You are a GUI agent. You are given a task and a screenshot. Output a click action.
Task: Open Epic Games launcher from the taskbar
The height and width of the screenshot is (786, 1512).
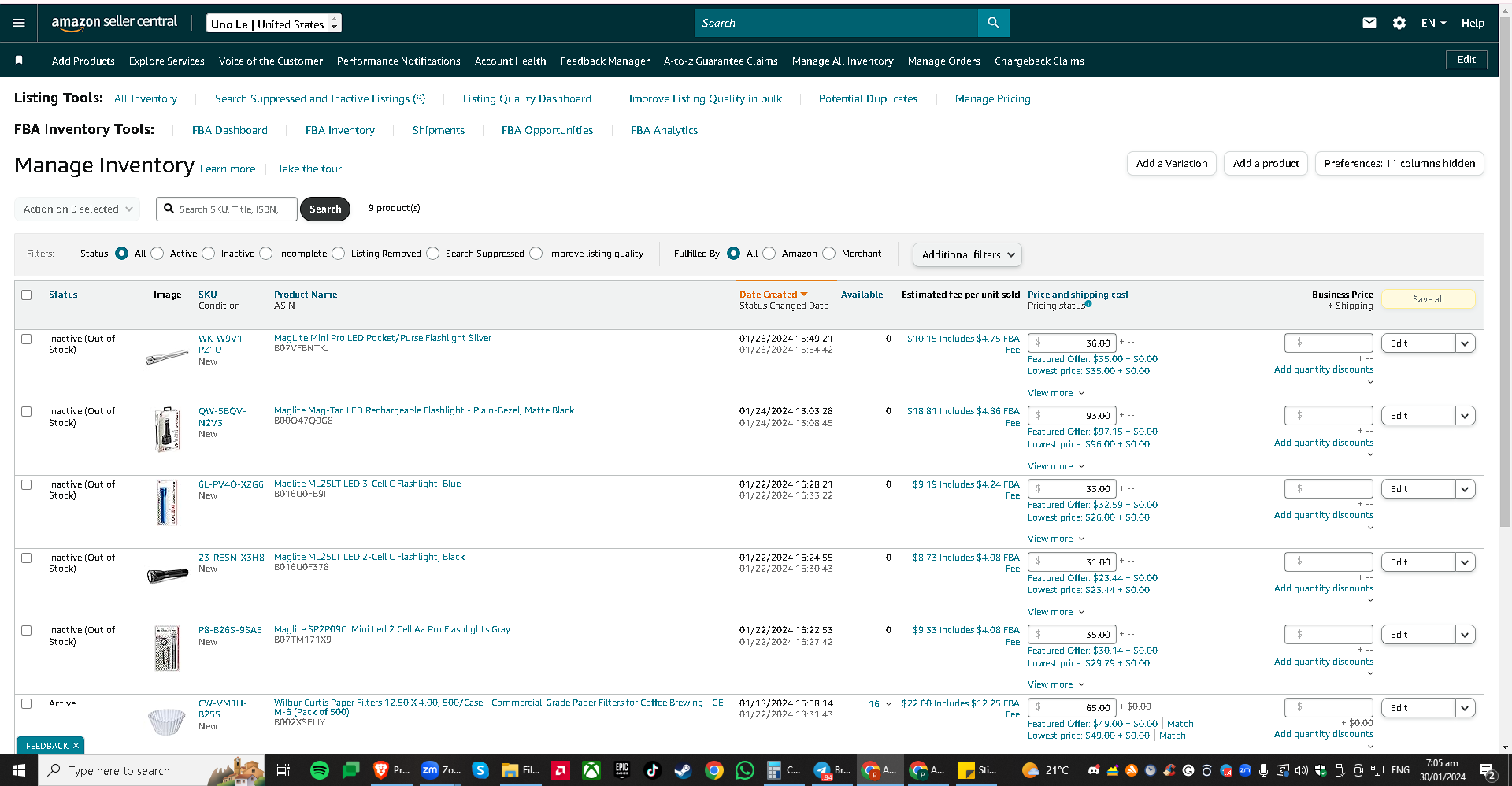point(622,770)
